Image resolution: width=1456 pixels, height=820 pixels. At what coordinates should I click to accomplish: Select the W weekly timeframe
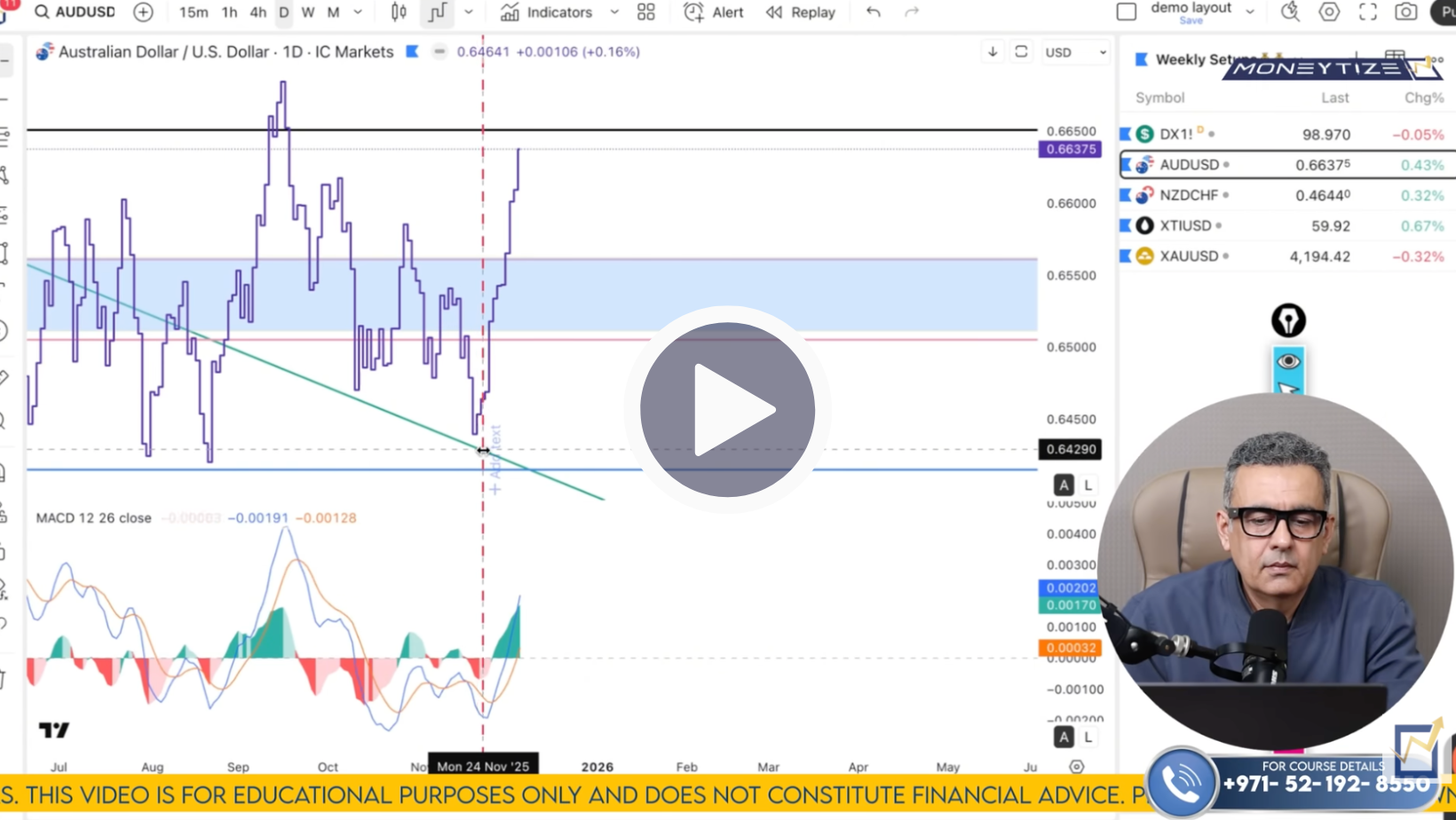click(307, 12)
